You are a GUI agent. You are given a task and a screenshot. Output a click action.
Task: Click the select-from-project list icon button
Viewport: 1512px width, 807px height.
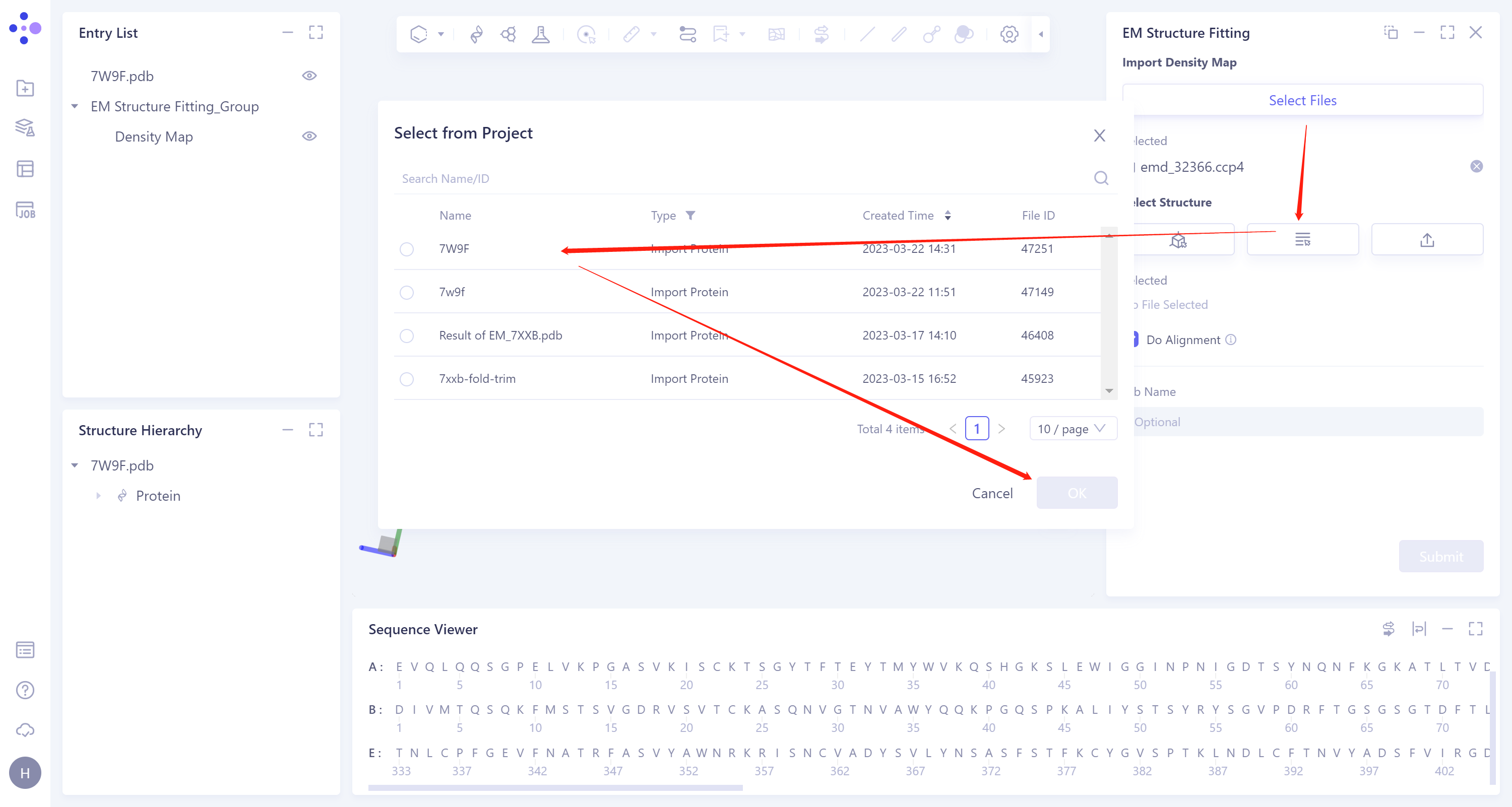[x=1302, y=239]
